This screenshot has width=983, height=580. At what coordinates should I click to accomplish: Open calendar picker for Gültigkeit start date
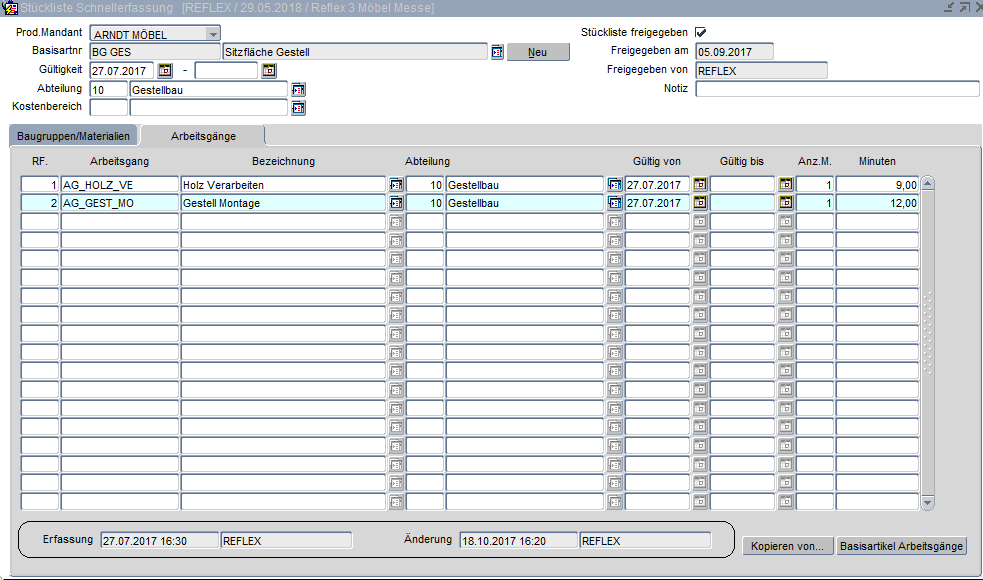(x=165, y=71)
